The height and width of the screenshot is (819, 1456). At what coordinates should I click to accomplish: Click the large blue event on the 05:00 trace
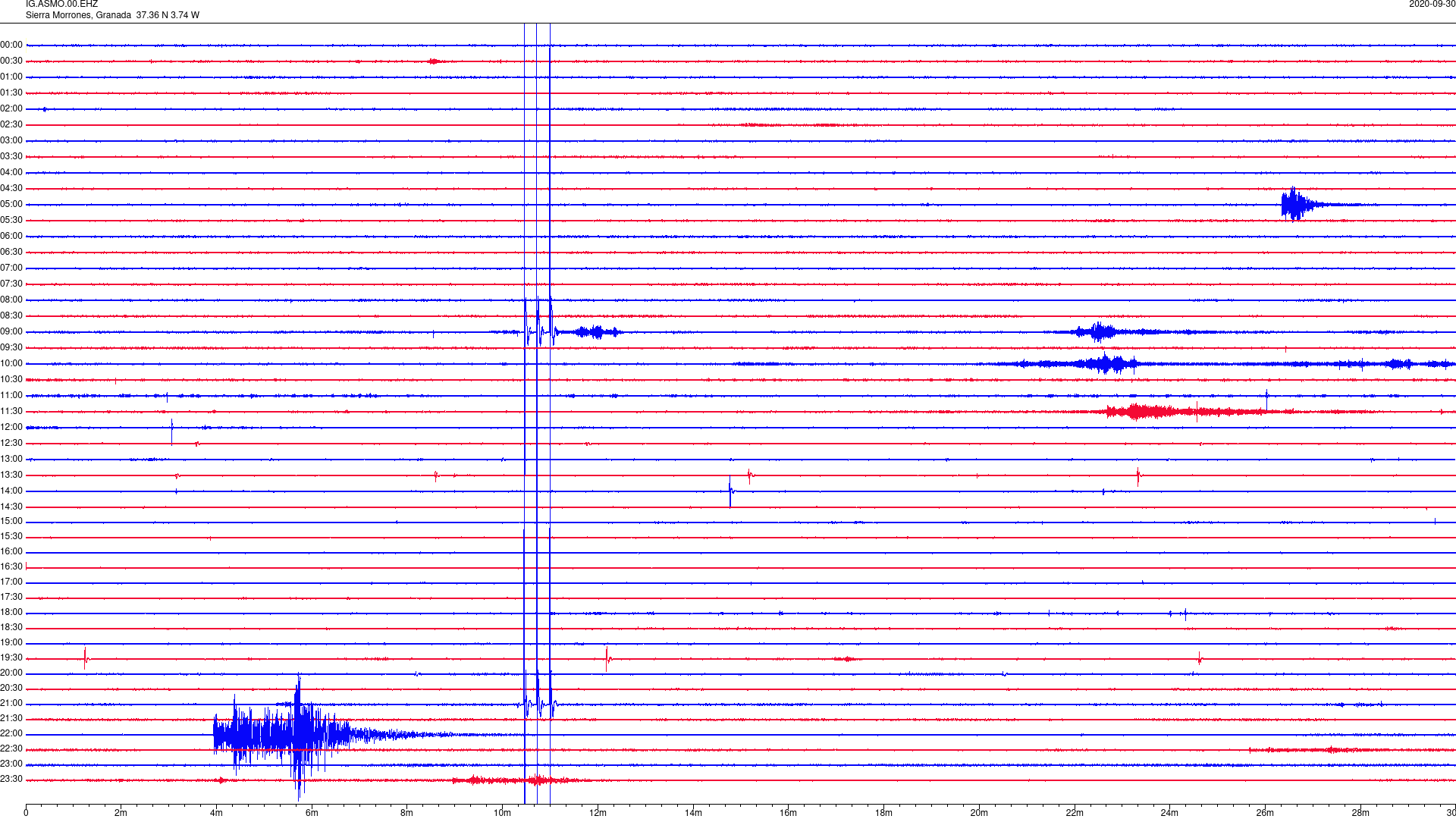(x=1298, y=204)
